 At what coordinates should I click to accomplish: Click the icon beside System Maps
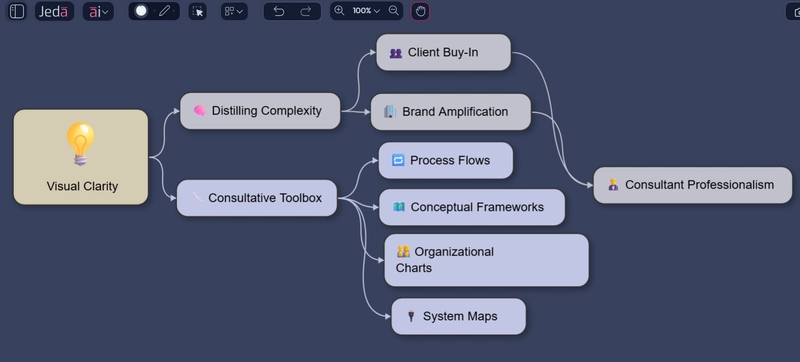(411, 317)
